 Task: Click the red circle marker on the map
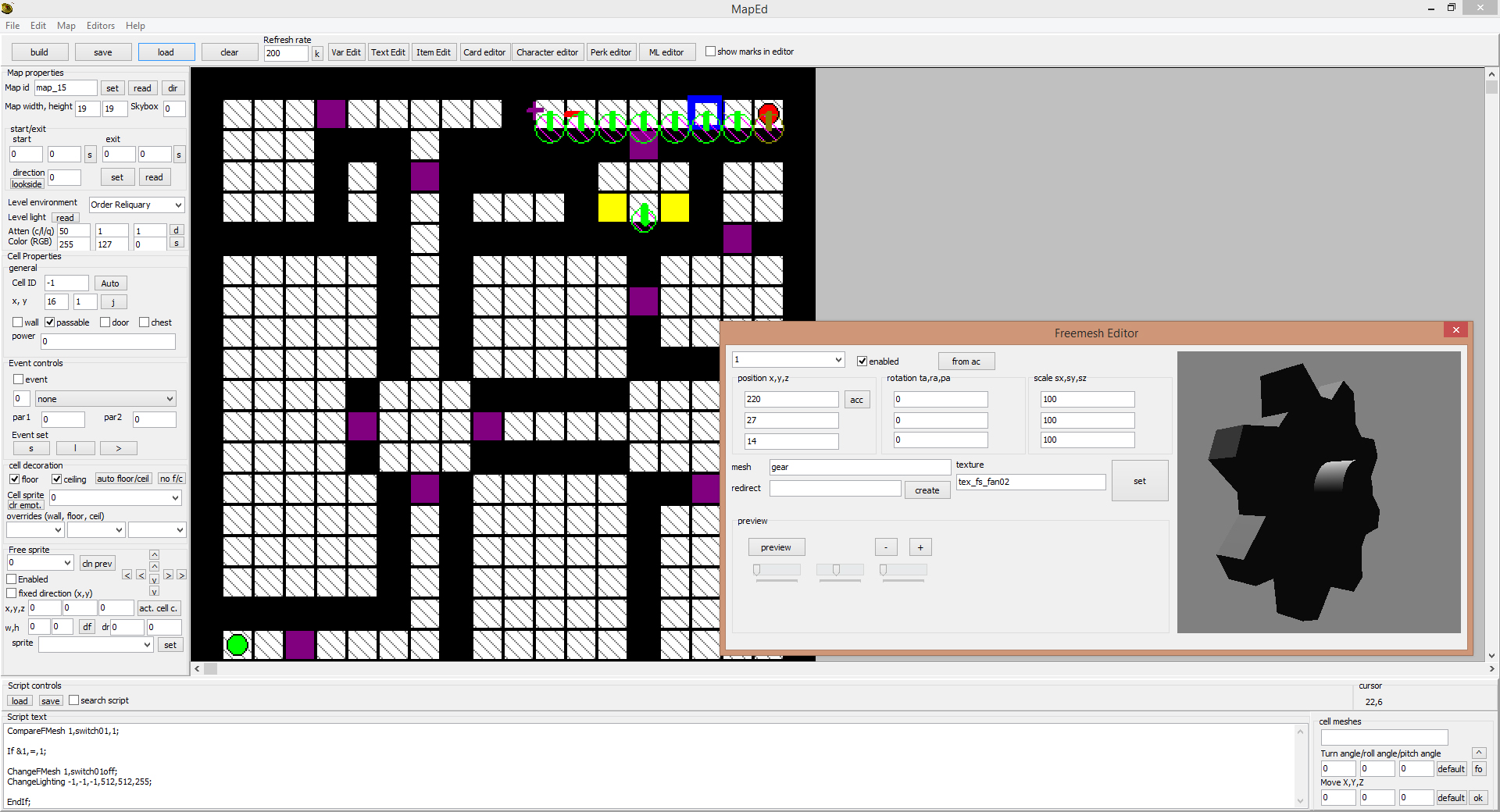pyautogui.click(x=769, y=114)
